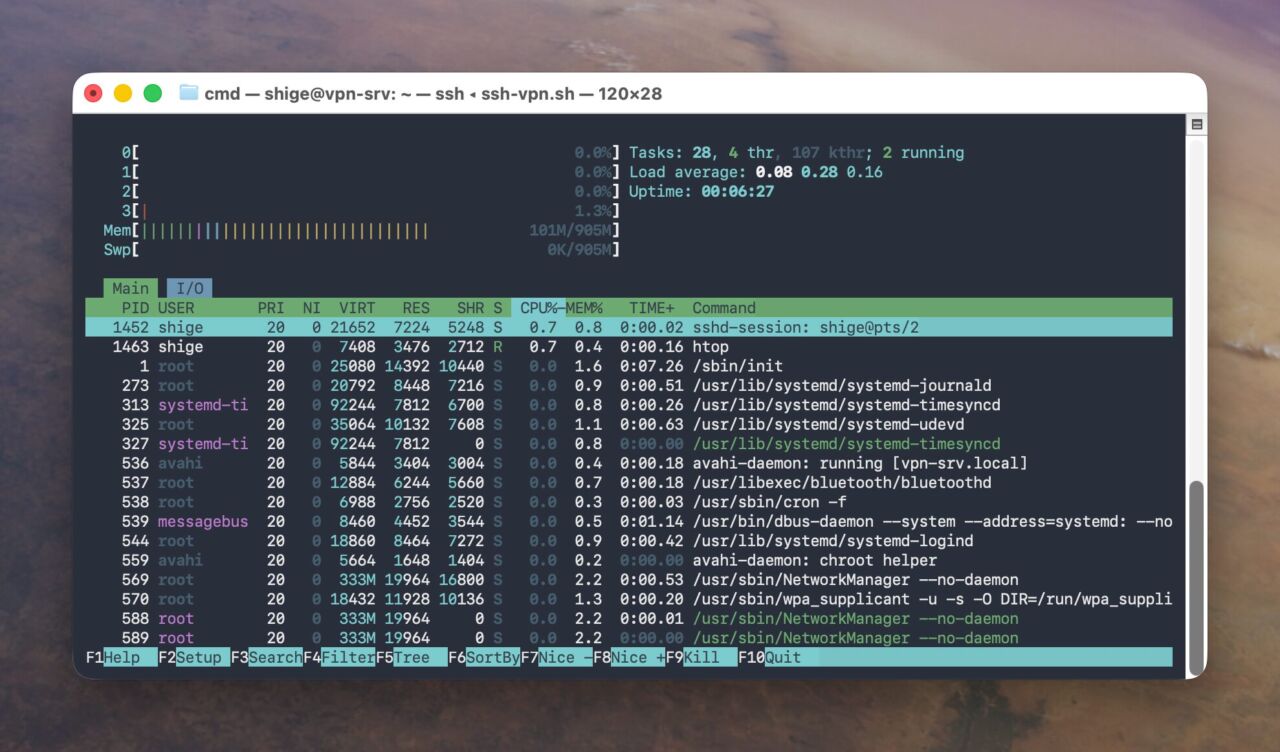The image size is (1280, 752).
Task: Click PID 589 NetworkManager thread row
Action: coord(628,638)
